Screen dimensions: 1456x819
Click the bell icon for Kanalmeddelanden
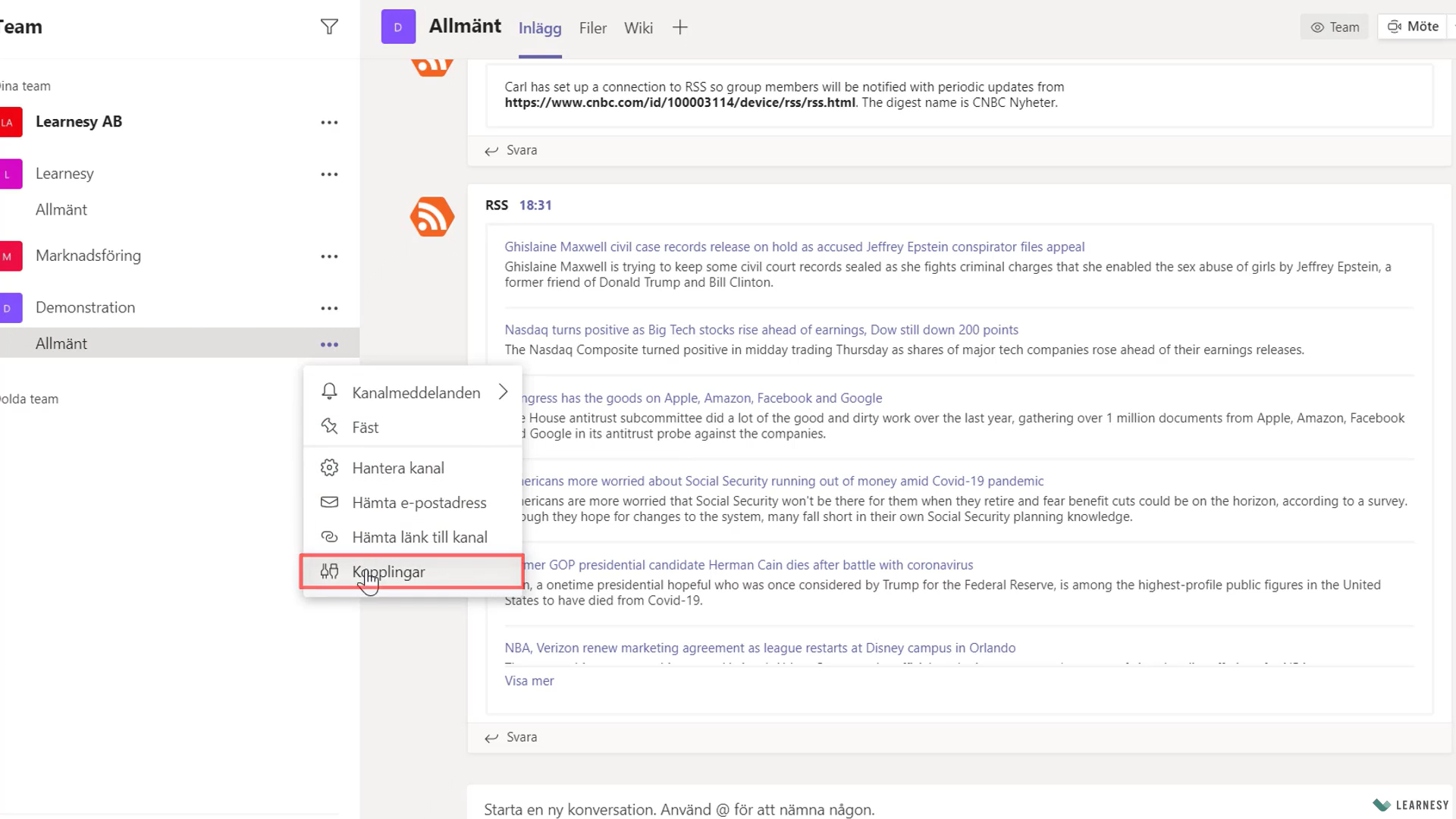pyautogui.click(x=329, y=392)
